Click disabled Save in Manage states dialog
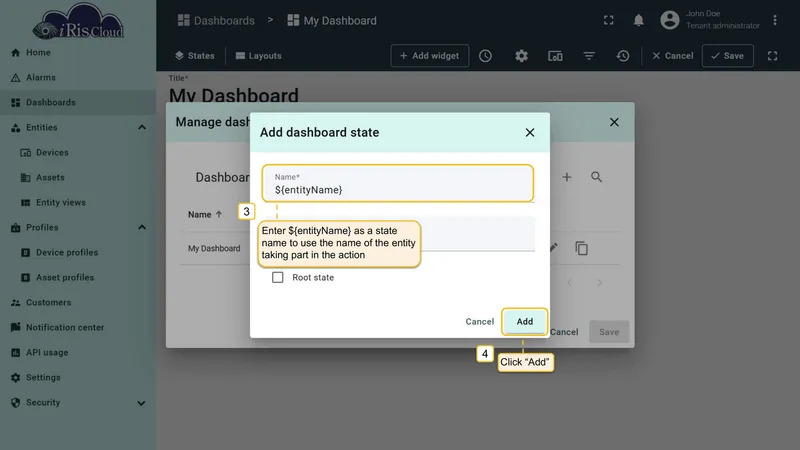This screenshot has width=800, height=450. [609, 332]
